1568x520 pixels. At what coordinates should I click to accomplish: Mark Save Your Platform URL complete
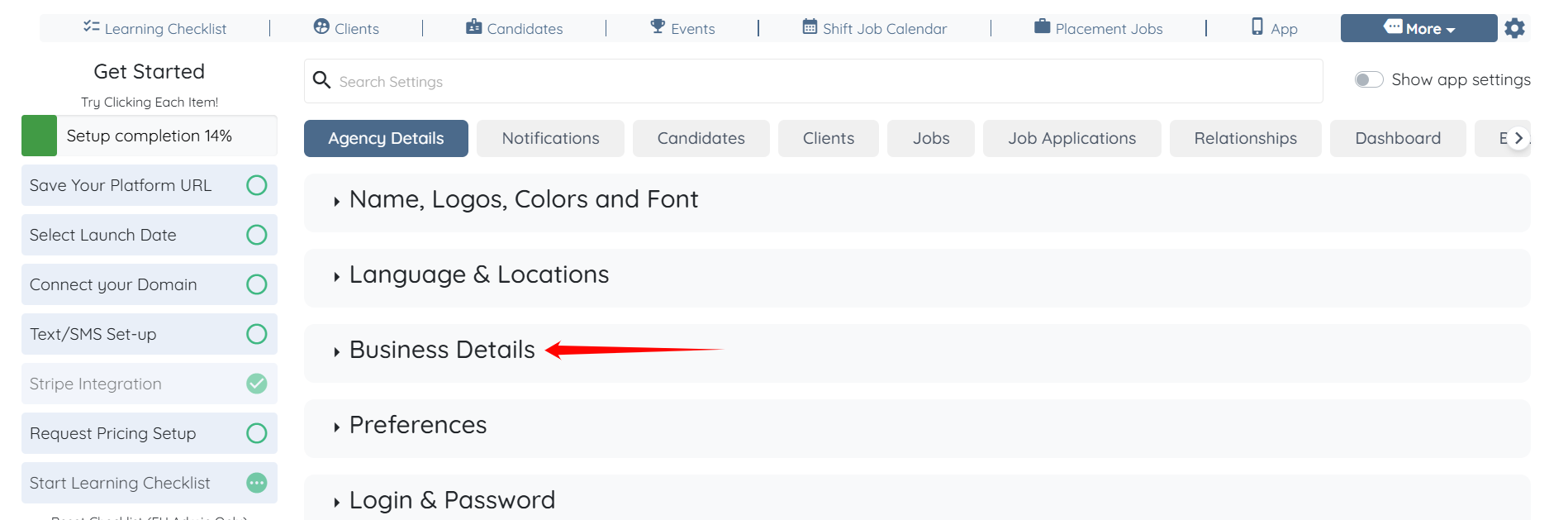point(257,185)
